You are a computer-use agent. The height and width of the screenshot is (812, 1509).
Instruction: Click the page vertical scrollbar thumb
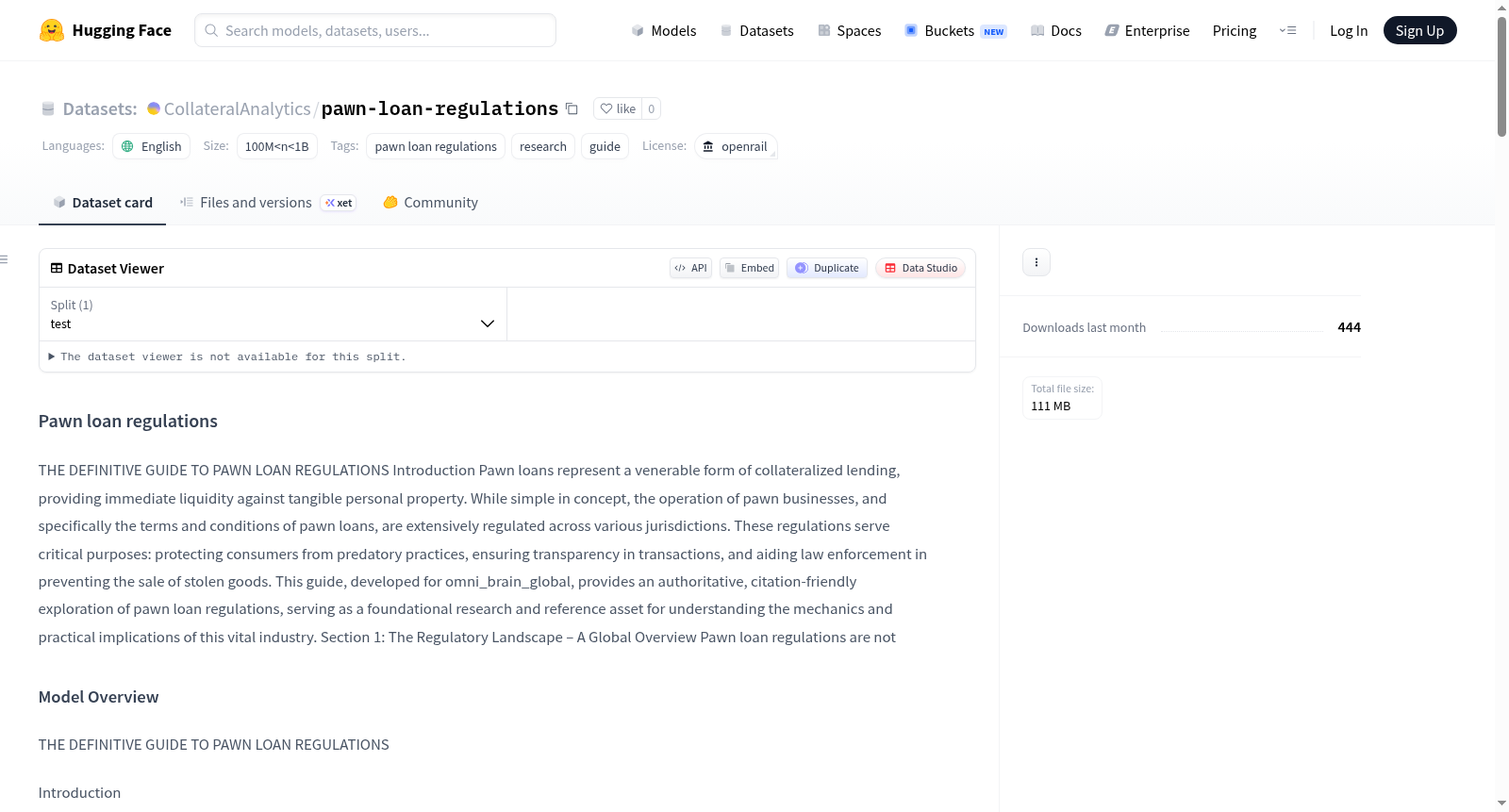[x=1501, y=76]
